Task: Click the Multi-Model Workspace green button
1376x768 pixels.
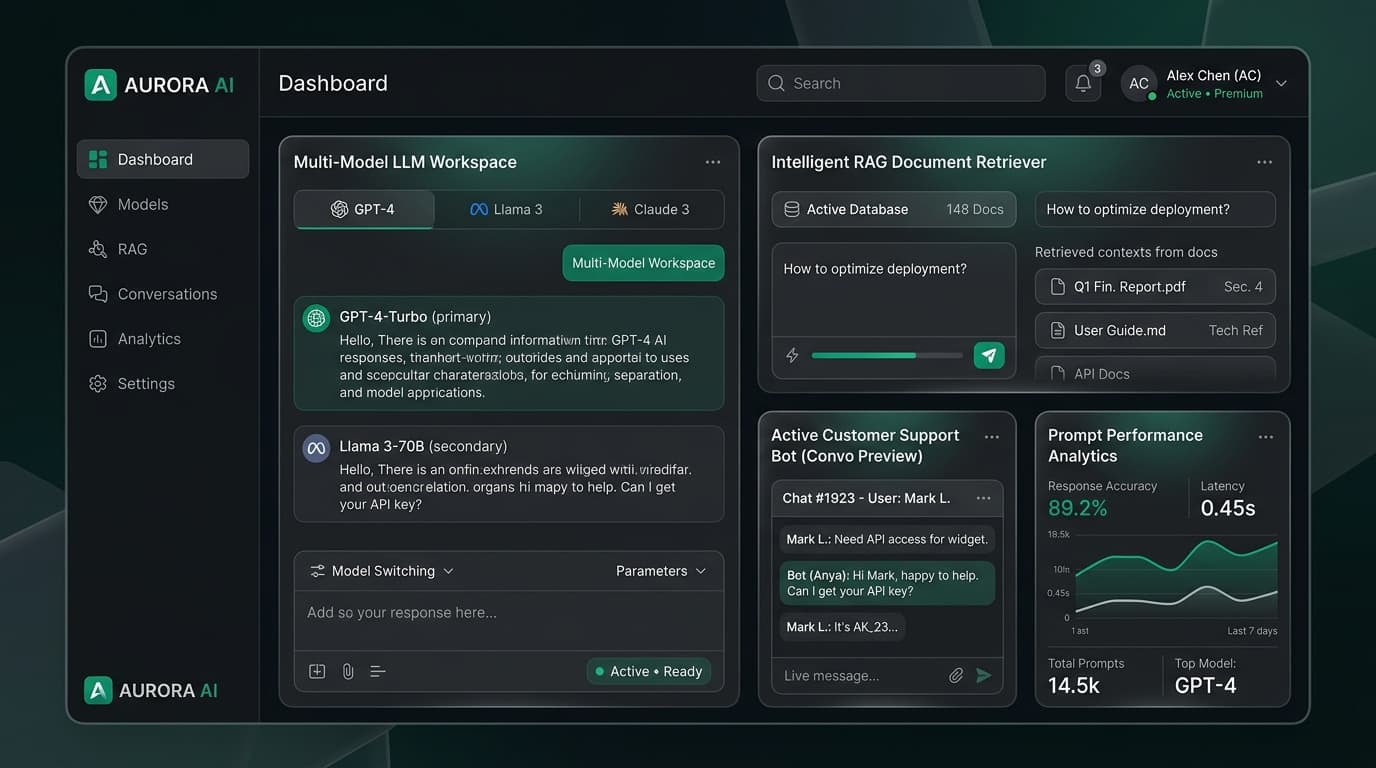Action: pyautogui.click(x=643, y=263)
